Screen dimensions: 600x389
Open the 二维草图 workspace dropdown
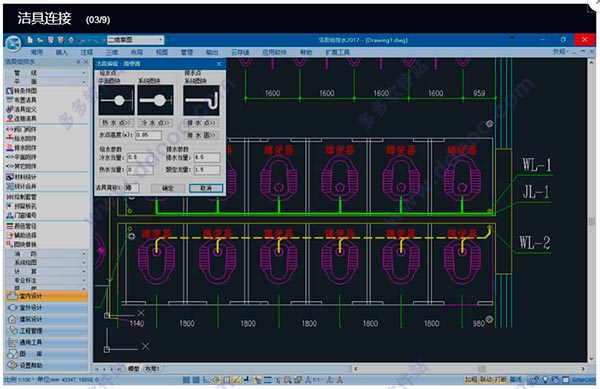(135, 40)
